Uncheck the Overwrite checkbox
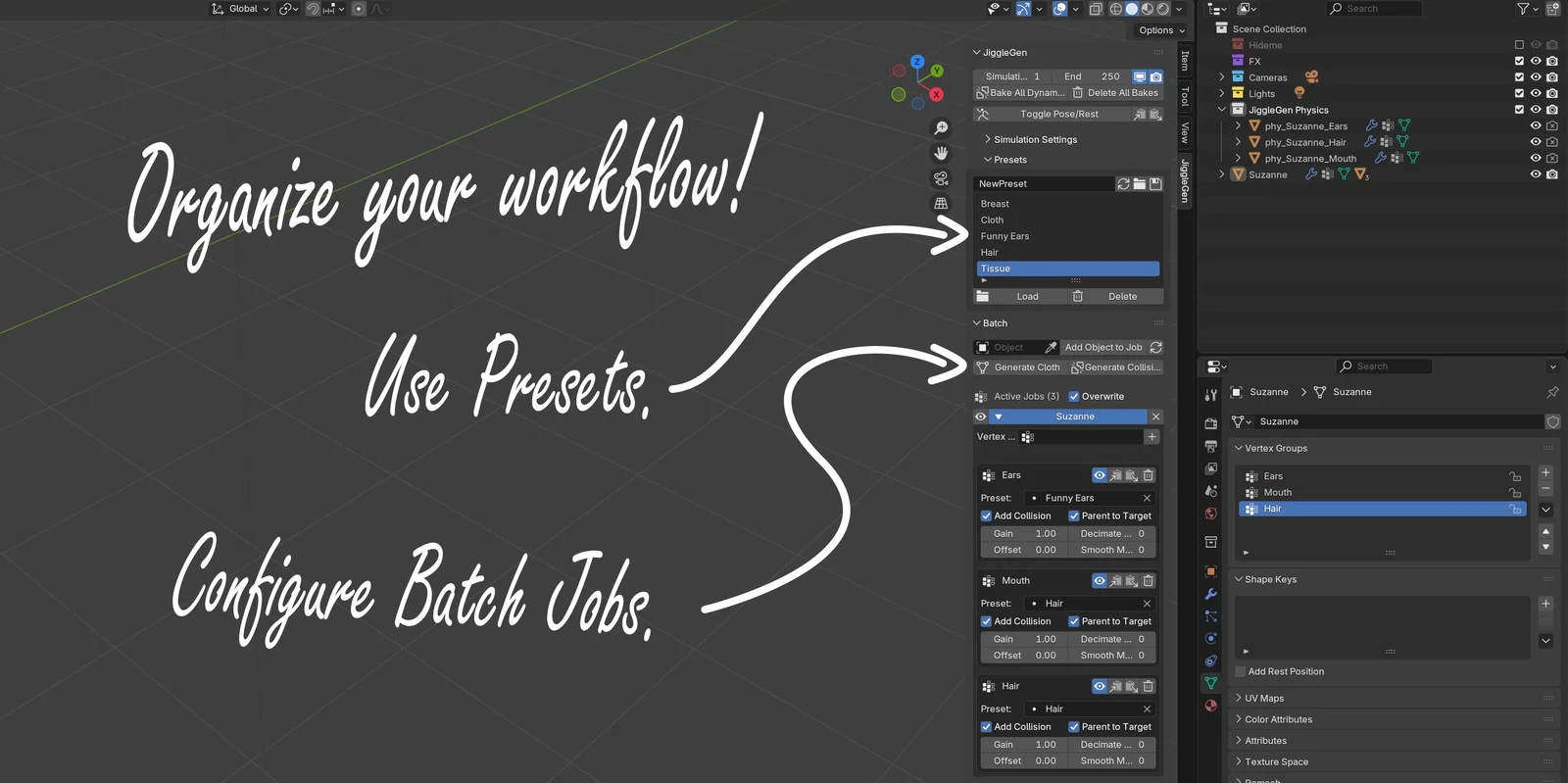The height and width of the screenshot is (783, 1568). click(1074, 397)
